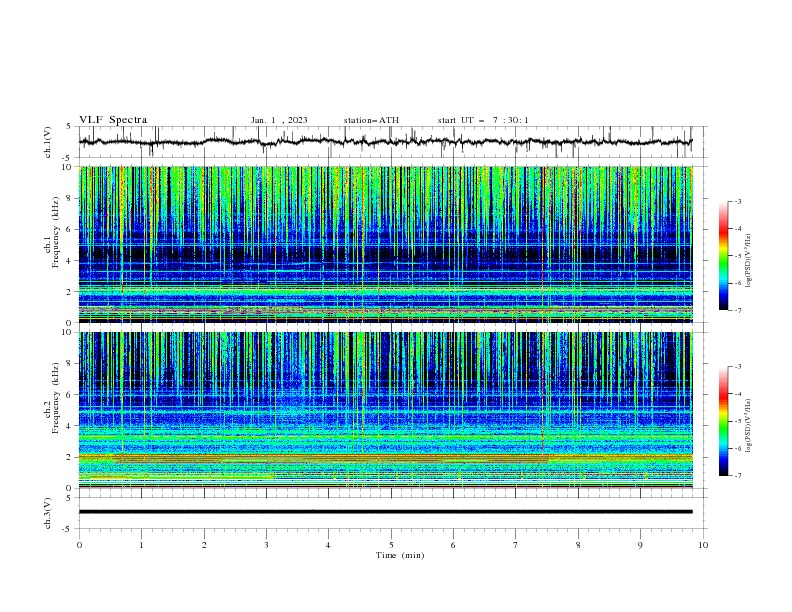Select the ch.1 "Frequency (kHz)" axis label
Screen dimensions: 792x612
pos(56,232)
